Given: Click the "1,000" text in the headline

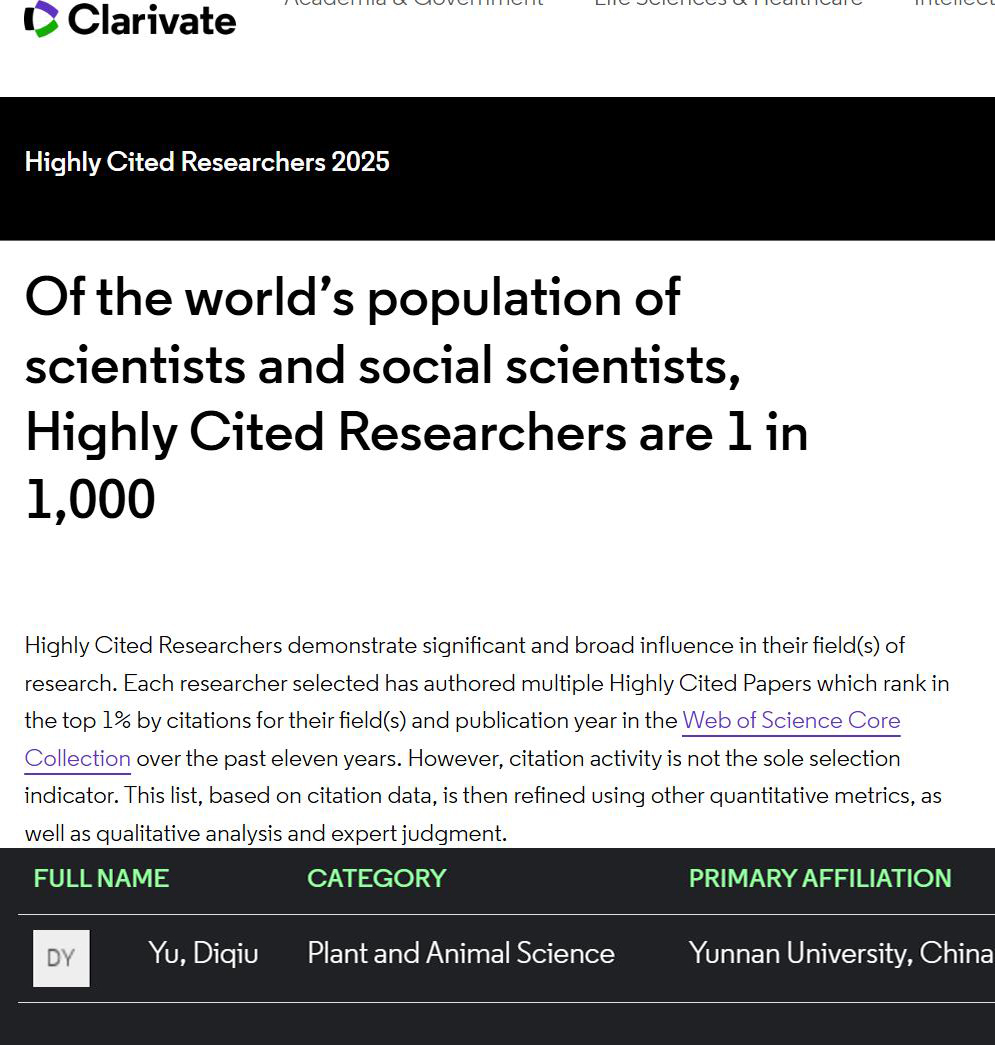Looking at the screenshot, I should coord(90,499).
